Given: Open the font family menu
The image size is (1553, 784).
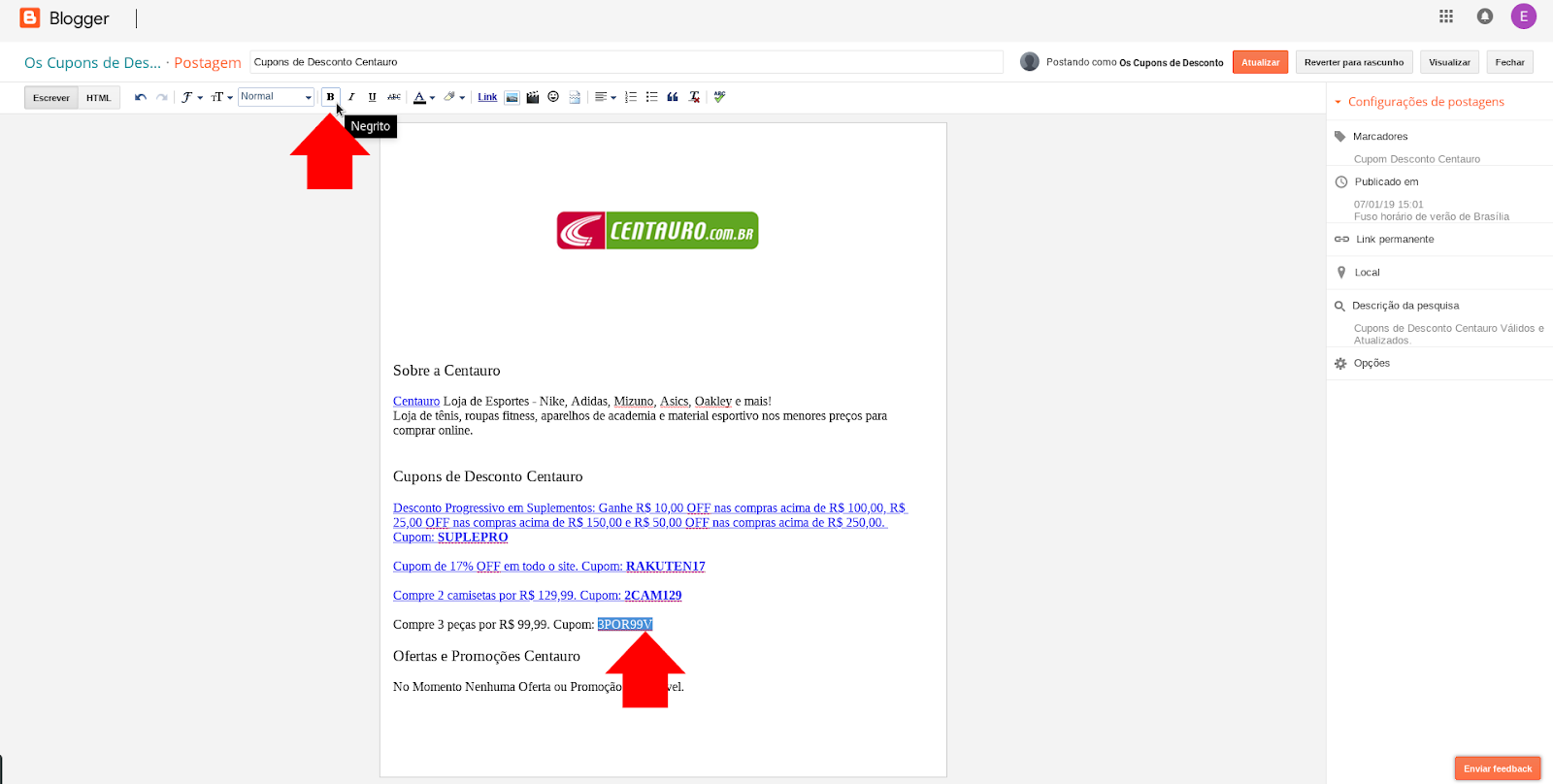Looking at the screenshot, I should tap(191, 97).
